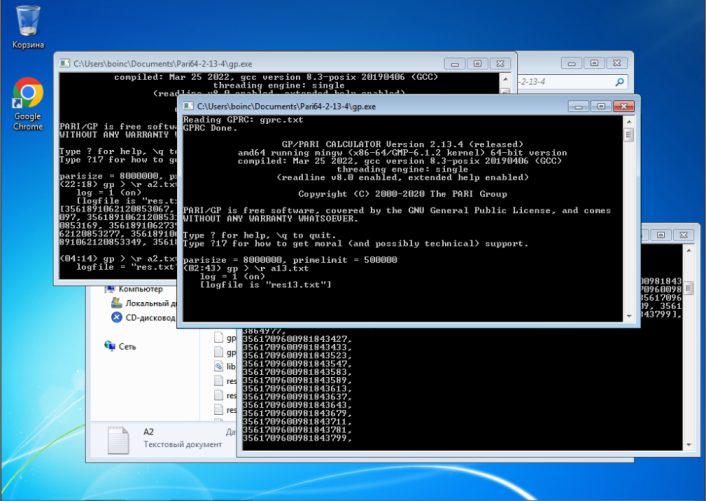706x501 pixels.
Task: Click the front gp.exe scrollbar thumb
Action: (x=629, y=135)
